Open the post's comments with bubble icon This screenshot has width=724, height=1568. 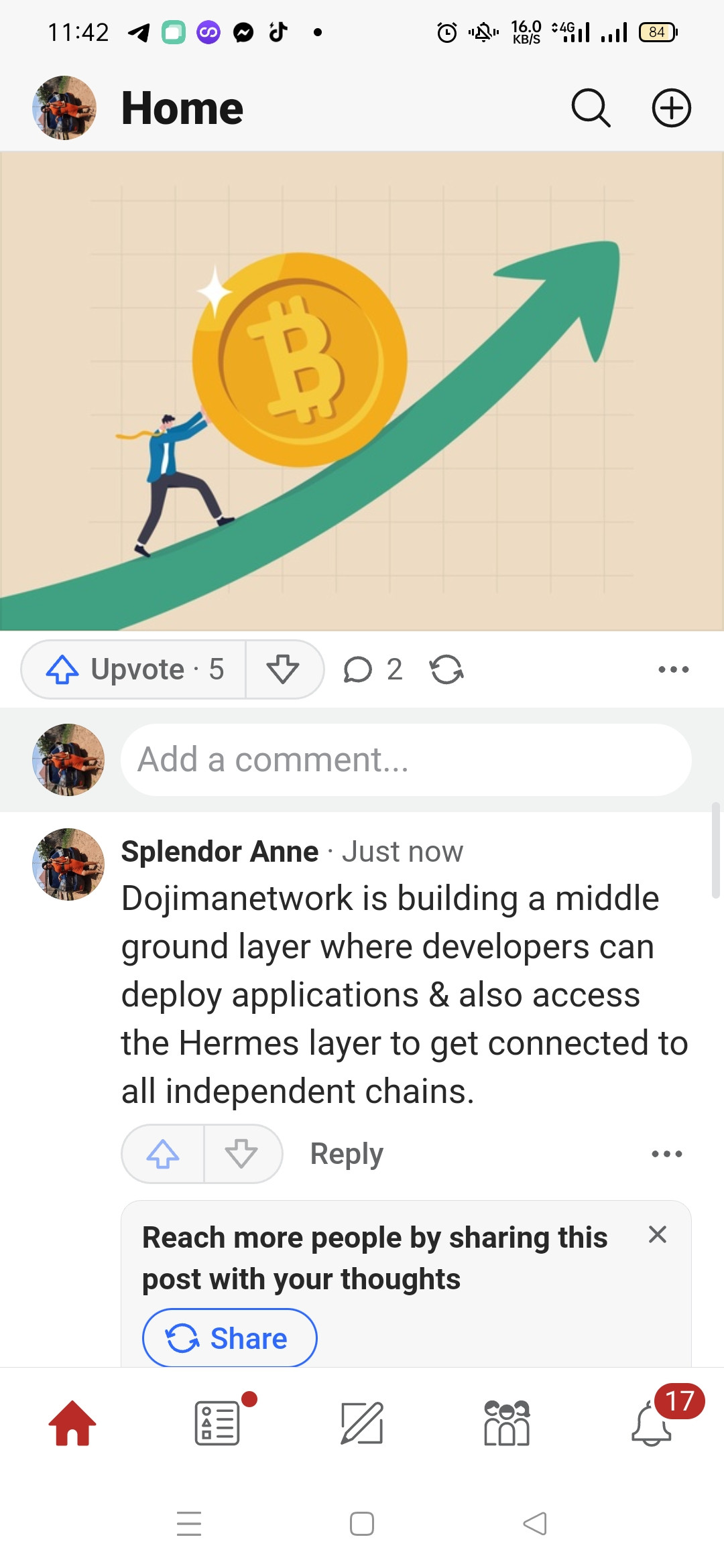[373, 669]
